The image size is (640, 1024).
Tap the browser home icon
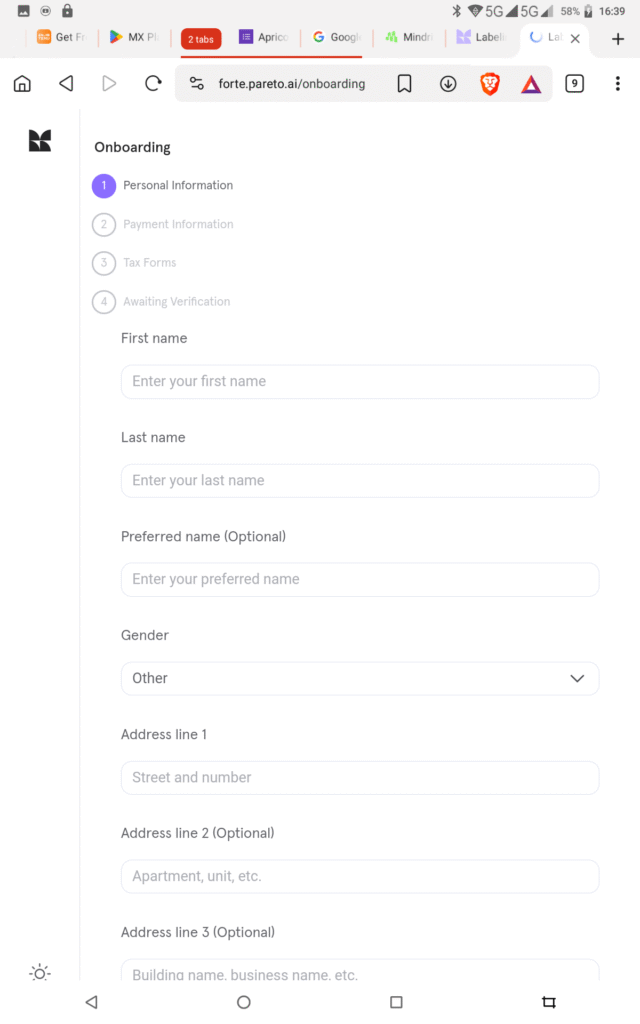click(22, 84)
